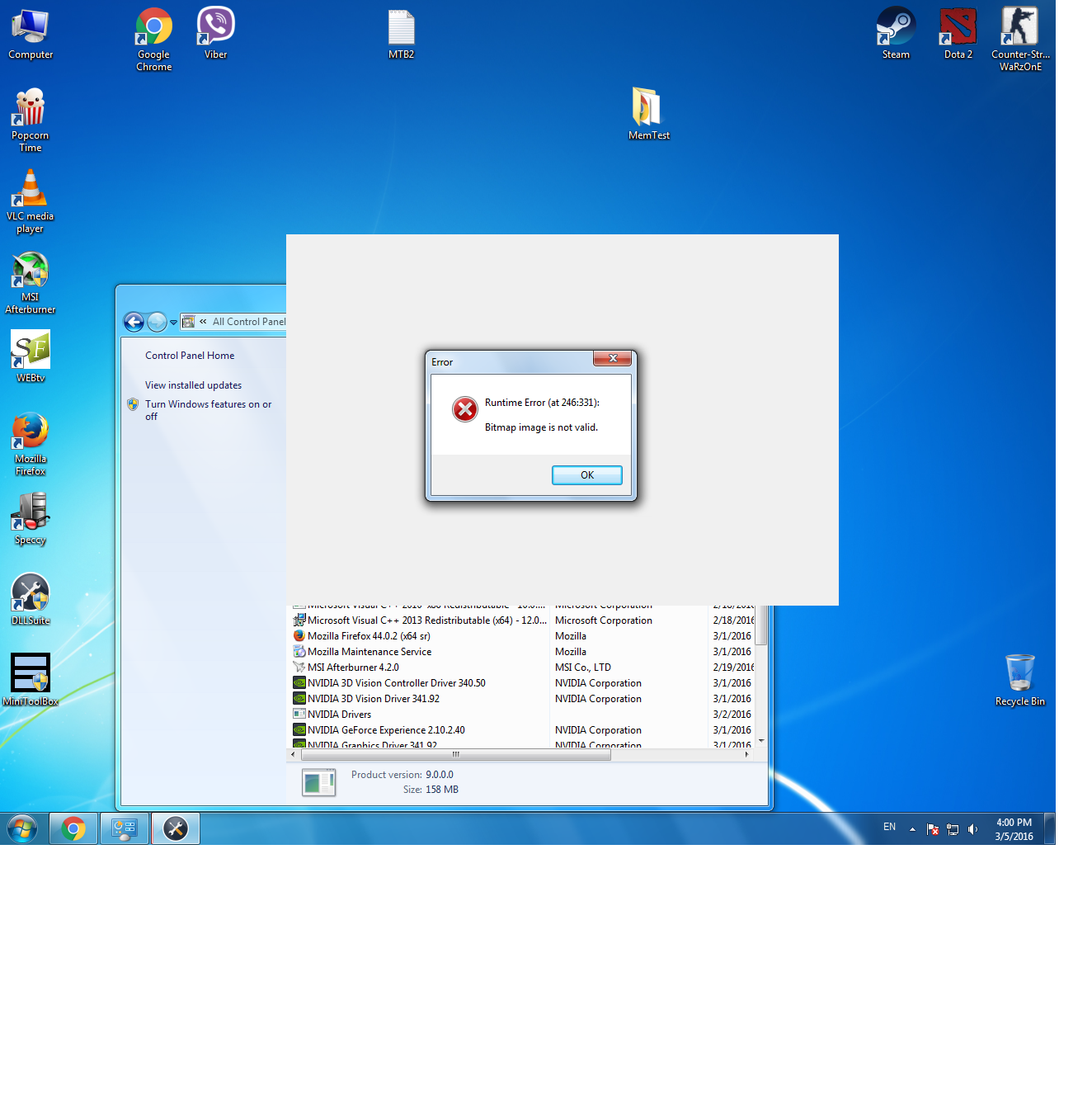Click vertical scrollbar thumb in program list
This screenshot has height=1104, width=1092.
coord(761,625)
